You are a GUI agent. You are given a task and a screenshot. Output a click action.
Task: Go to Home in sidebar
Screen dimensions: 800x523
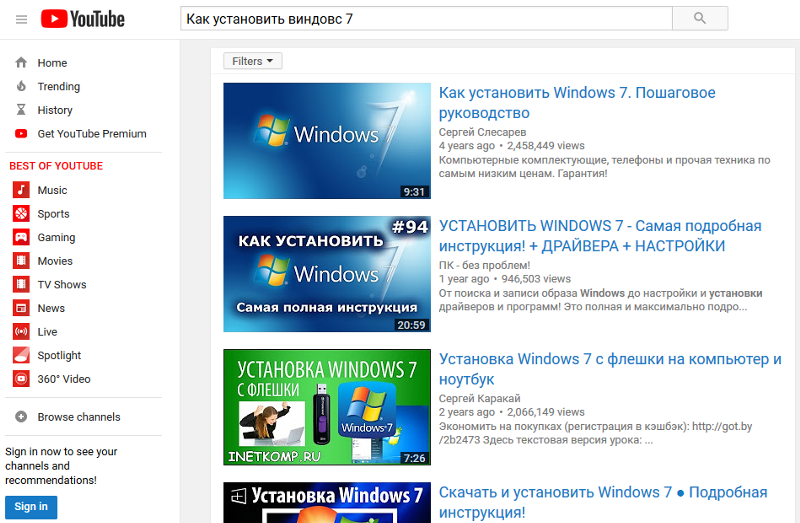(52, 63)
